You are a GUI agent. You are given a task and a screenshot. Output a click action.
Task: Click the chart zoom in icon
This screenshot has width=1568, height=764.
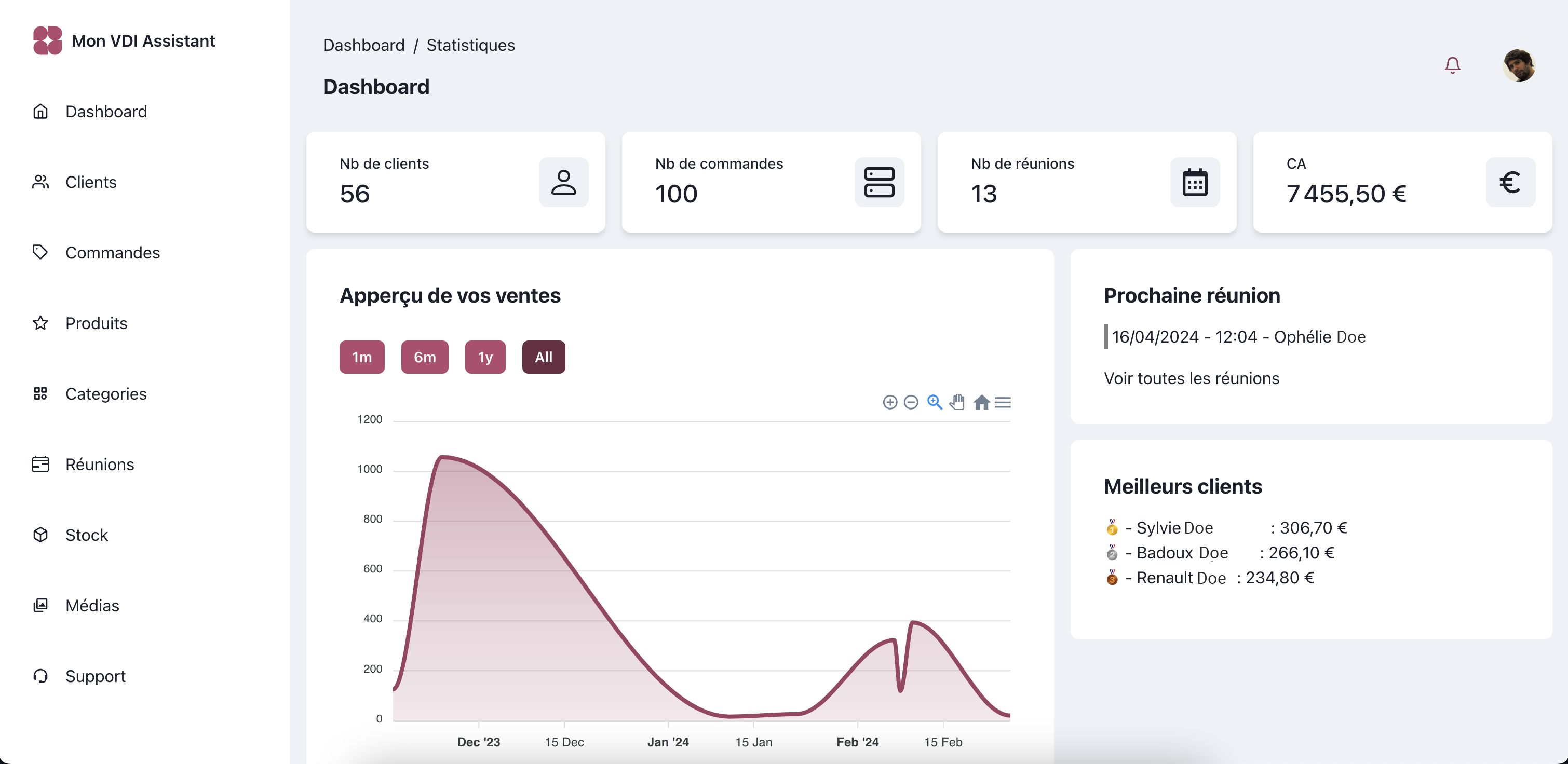tap(890, 402)
